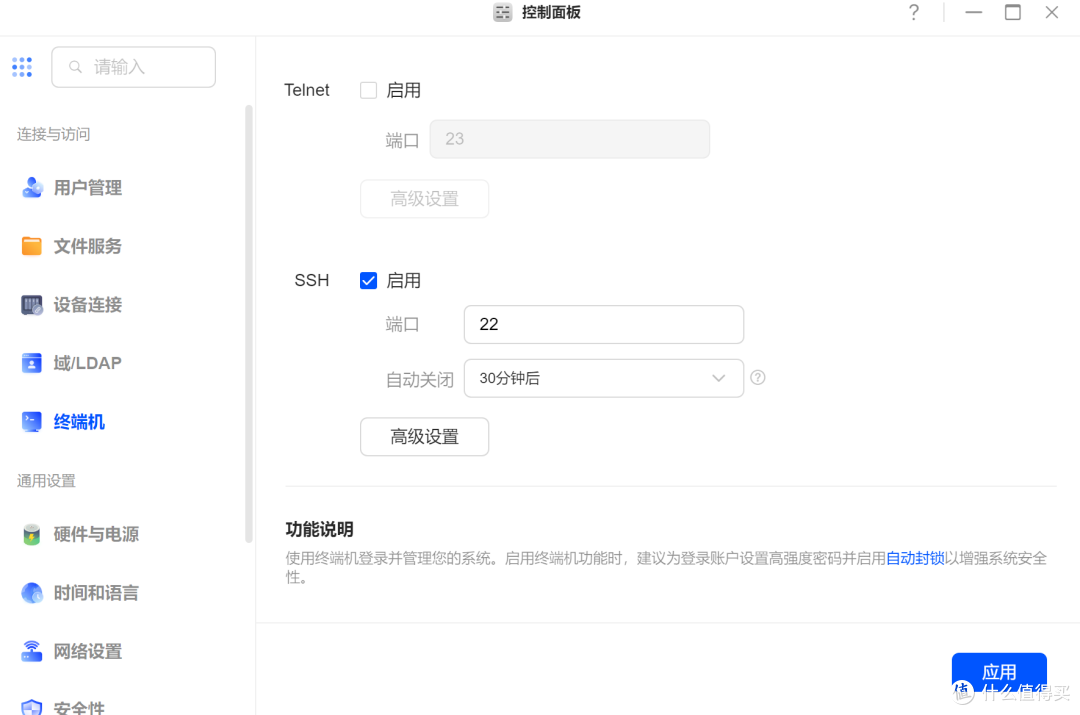Click the Time & Language (时间和语言) icon
The image size is (1080, 715).
click(x=32, y=593)
